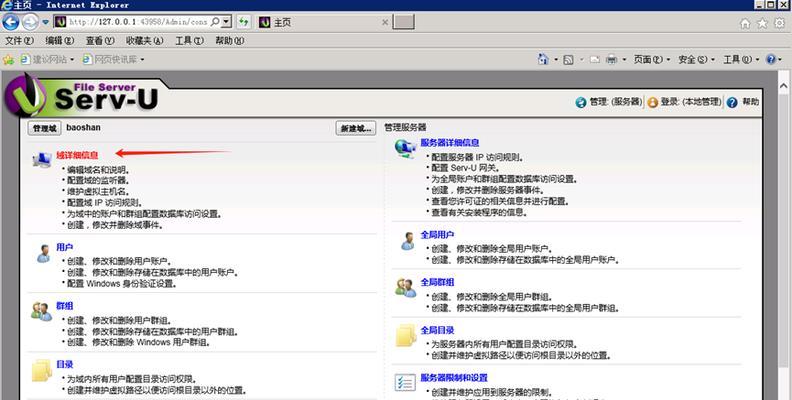Click the command bar Home icon
Image resolution: width=792 pixels, height=400 pixels.
pyautogui.click(x=543, y=59)
